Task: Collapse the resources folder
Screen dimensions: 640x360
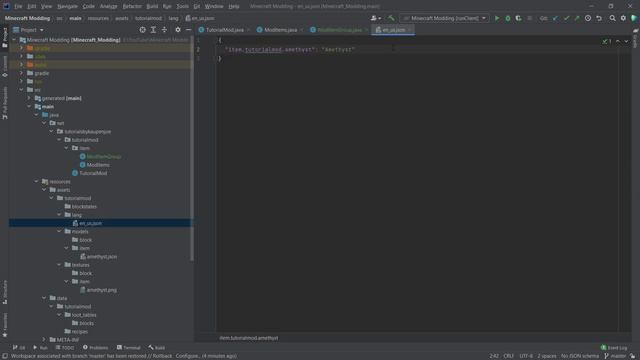Action: 36,182
